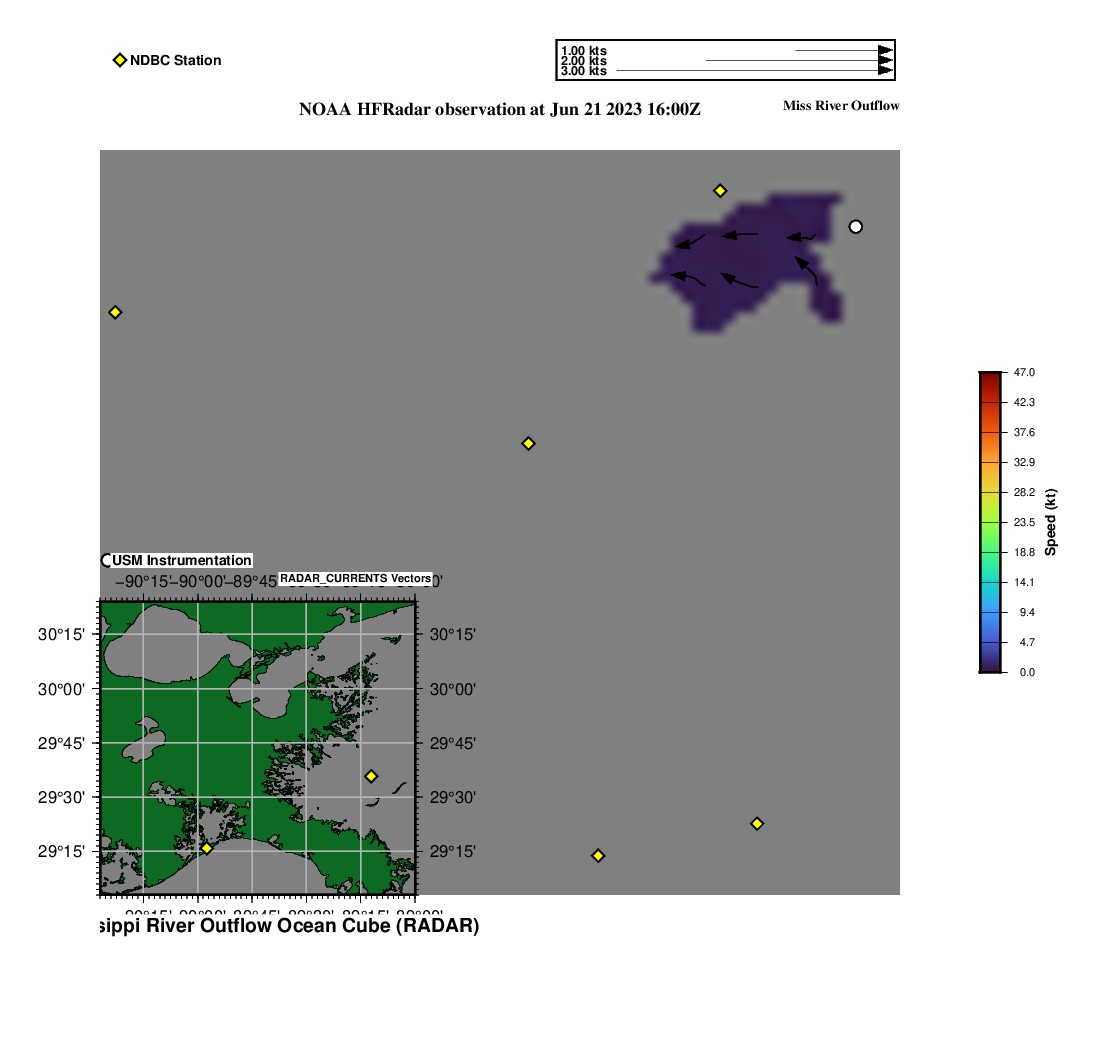The image size is (1100, 1050).
Task: Select the white USM marker beside radar patch
Action: (855, 227)
